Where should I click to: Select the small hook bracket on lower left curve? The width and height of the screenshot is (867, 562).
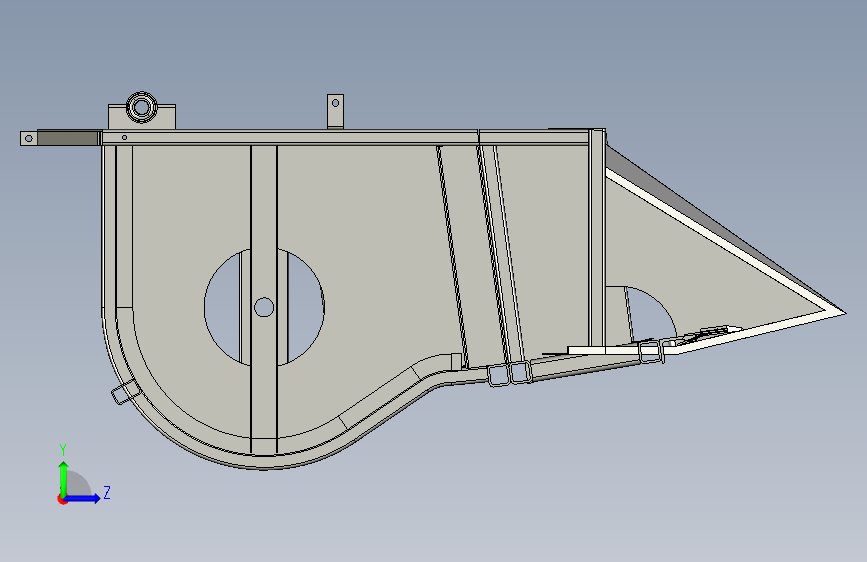coord(125,392)
